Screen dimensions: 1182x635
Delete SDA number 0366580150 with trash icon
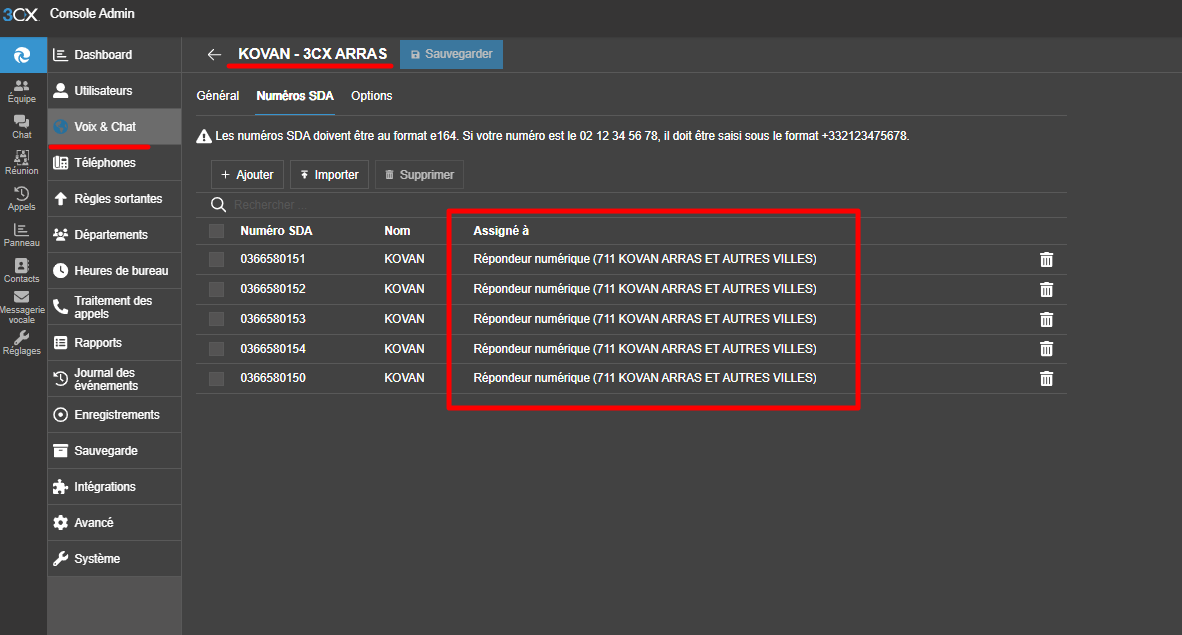tap(1046, 379)
